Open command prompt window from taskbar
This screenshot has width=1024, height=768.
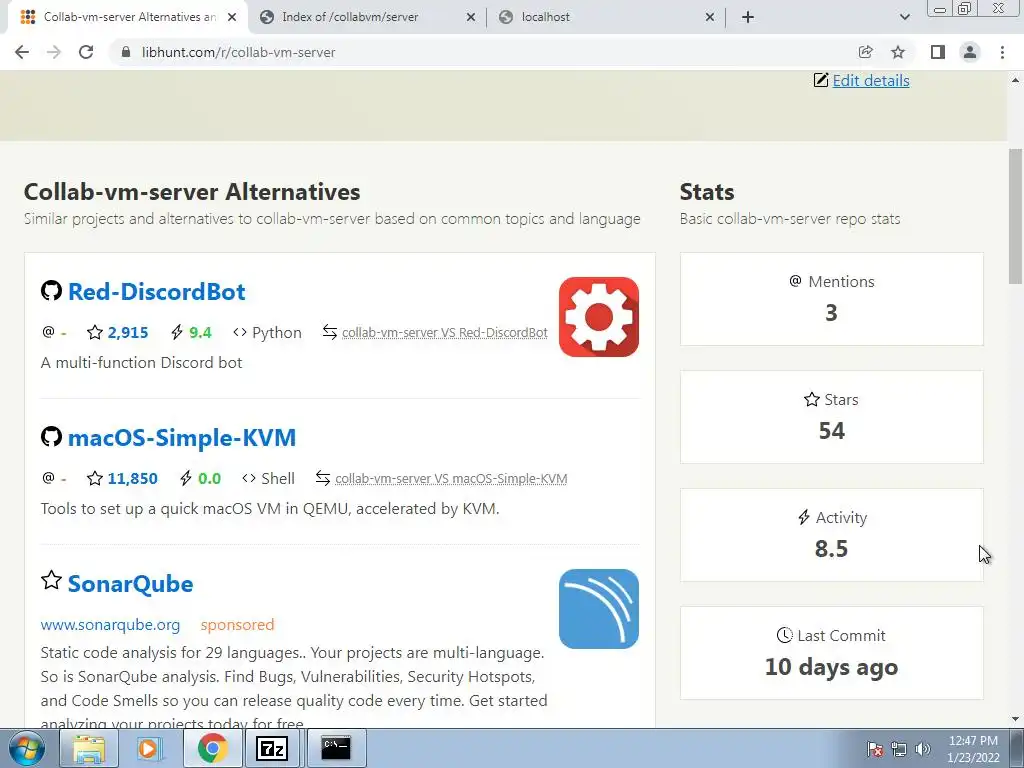click(336, 748)
